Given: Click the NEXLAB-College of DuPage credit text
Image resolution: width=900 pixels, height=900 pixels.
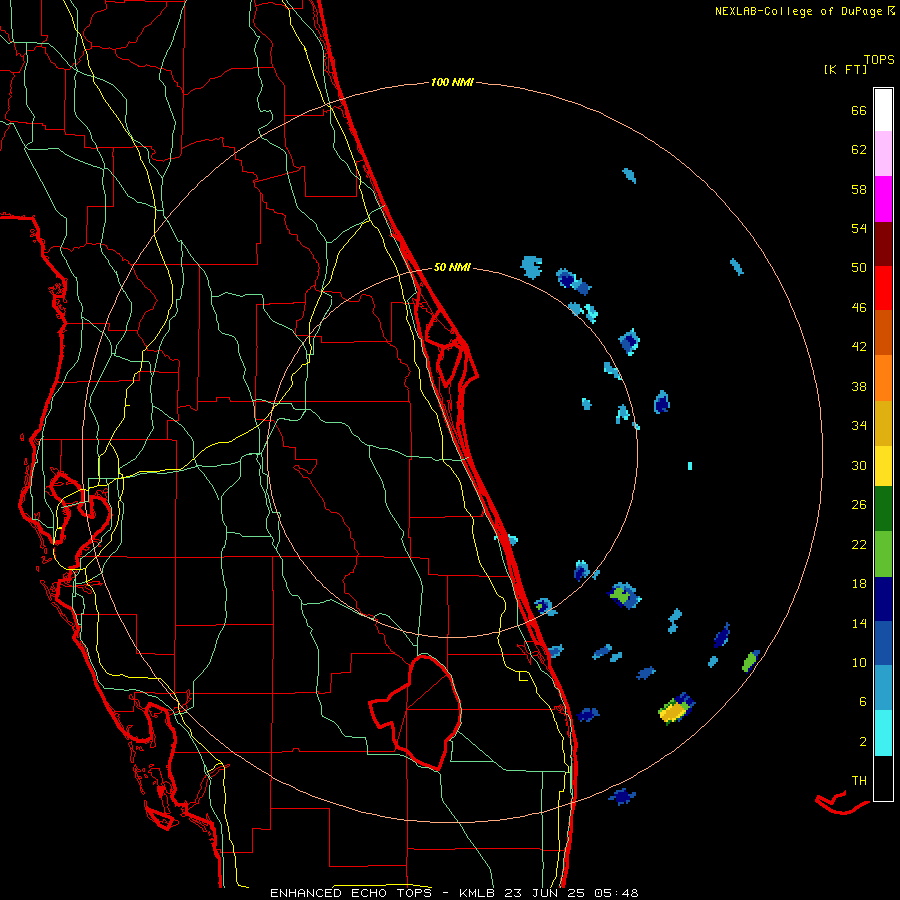Looking at the screenshot, I should point(804,11).
